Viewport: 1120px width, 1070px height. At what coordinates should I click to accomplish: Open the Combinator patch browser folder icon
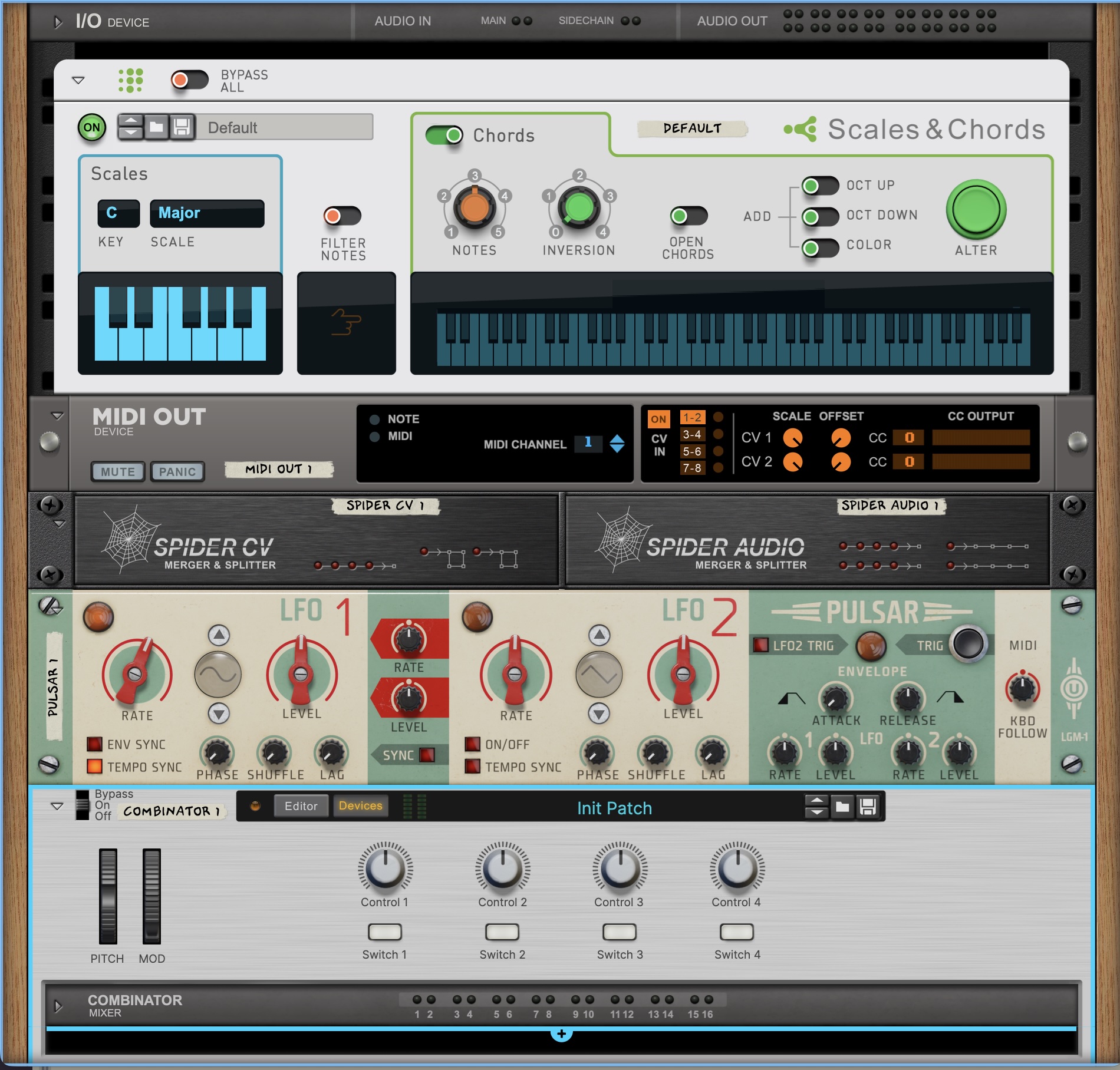[x=842, y=806]
